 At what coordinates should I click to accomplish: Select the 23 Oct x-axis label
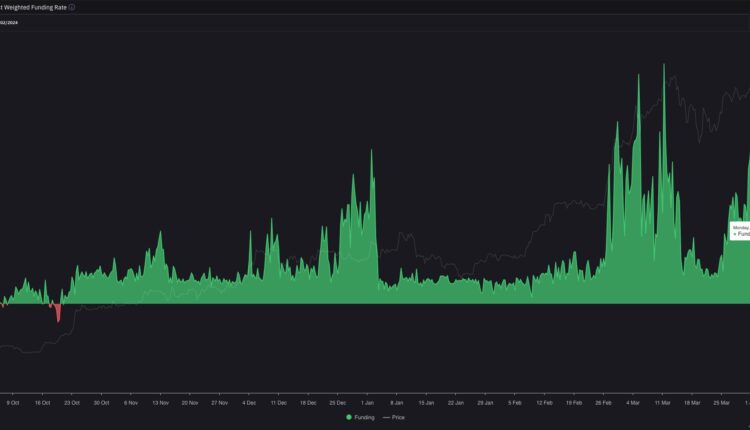tap(72, 402)
